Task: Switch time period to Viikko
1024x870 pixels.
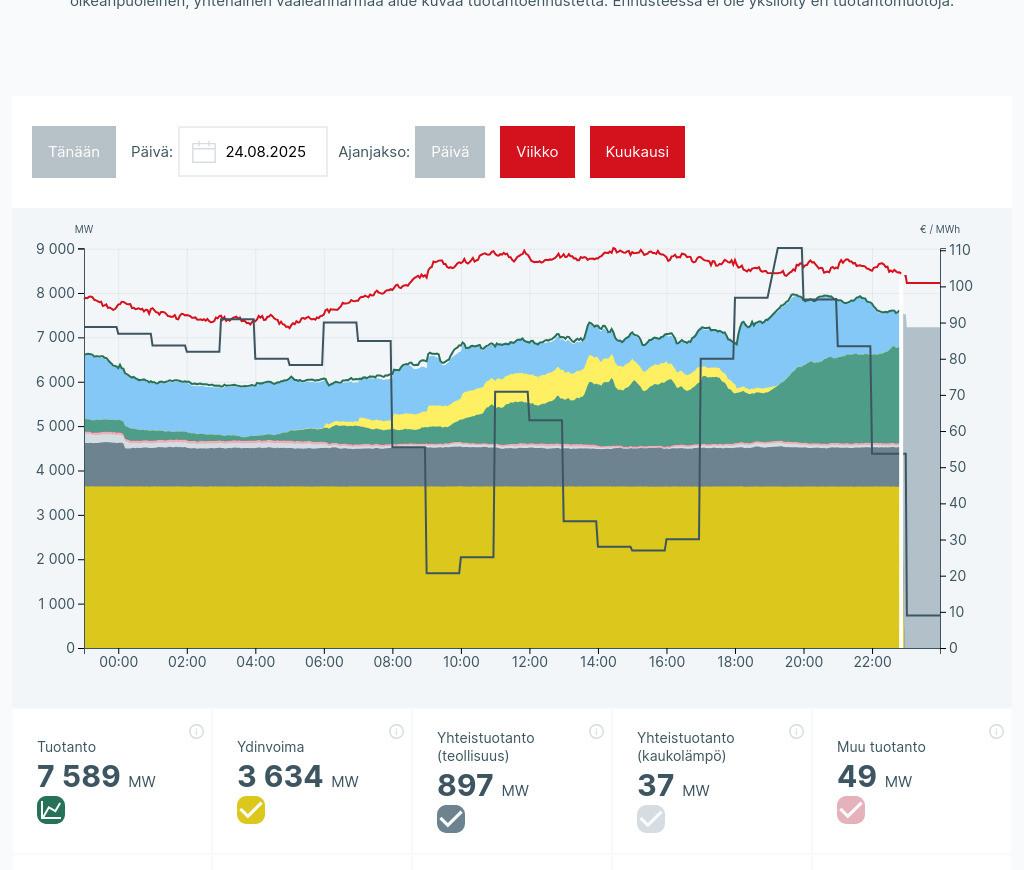Action: coord(537,152)
